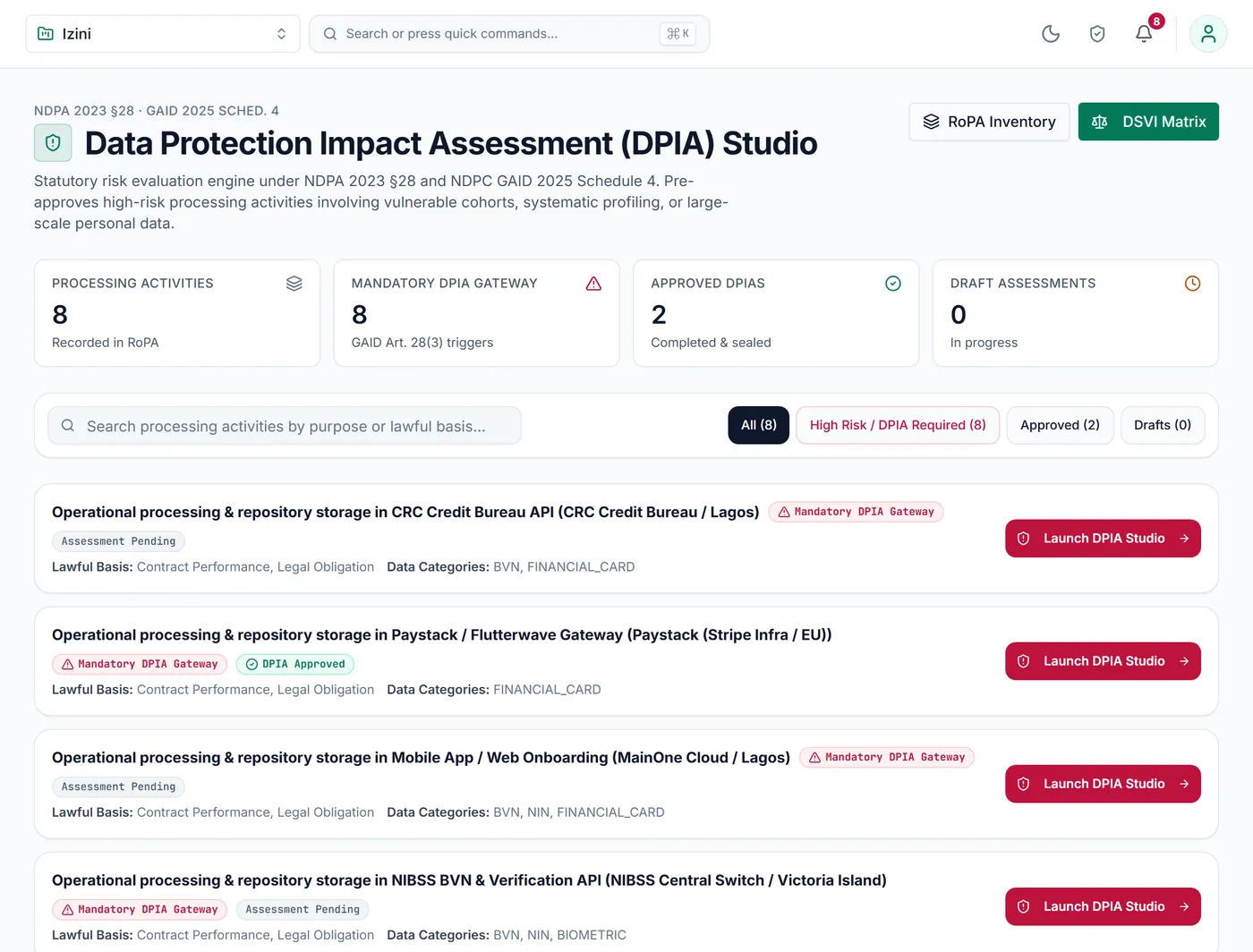Click 'GAID Art. 28(3) triggers' text
Screen dimensions: 1253x952
pos(422,343)
